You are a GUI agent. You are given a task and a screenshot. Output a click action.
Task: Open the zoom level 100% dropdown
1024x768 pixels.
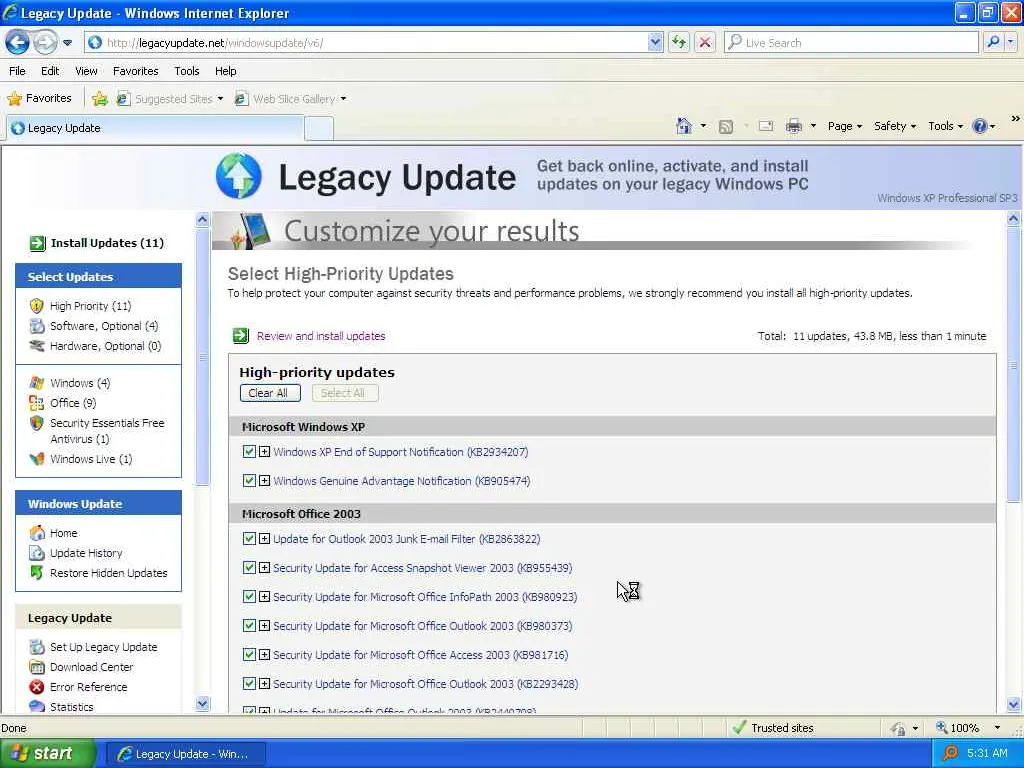click(x=997, y=728)
